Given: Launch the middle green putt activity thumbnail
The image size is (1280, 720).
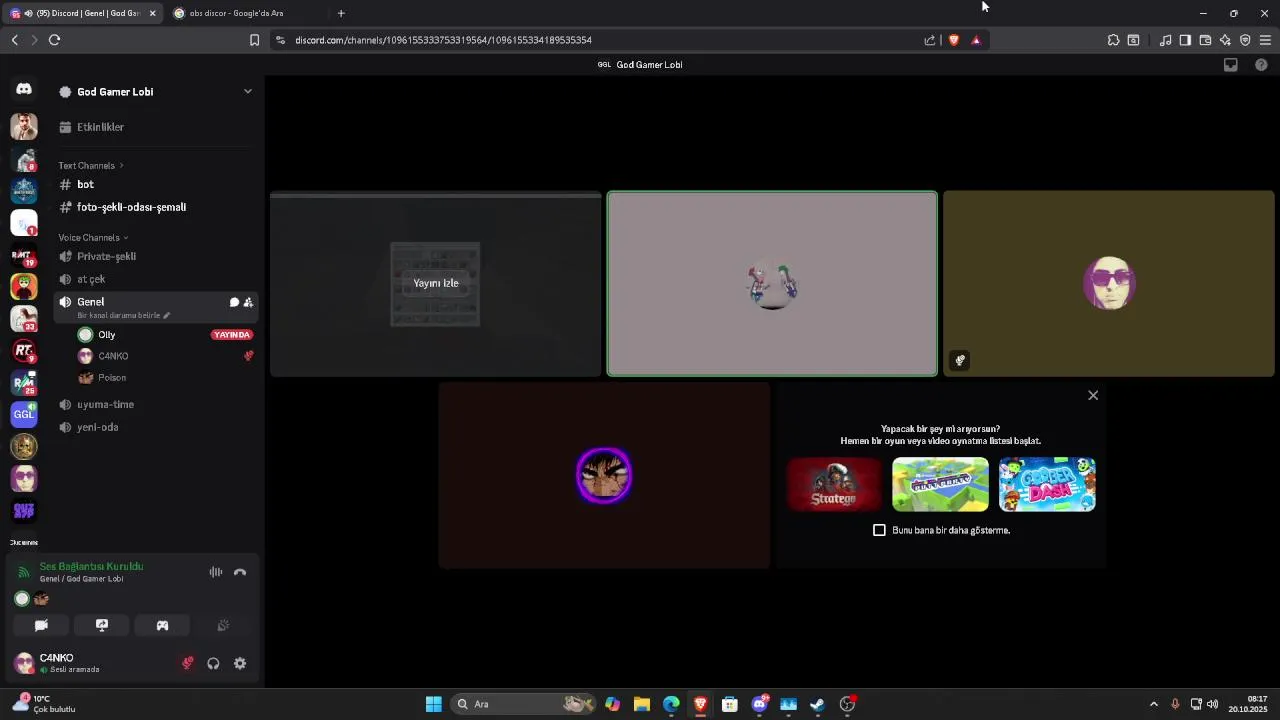Looking at the screenshot, I should (940, 484).
